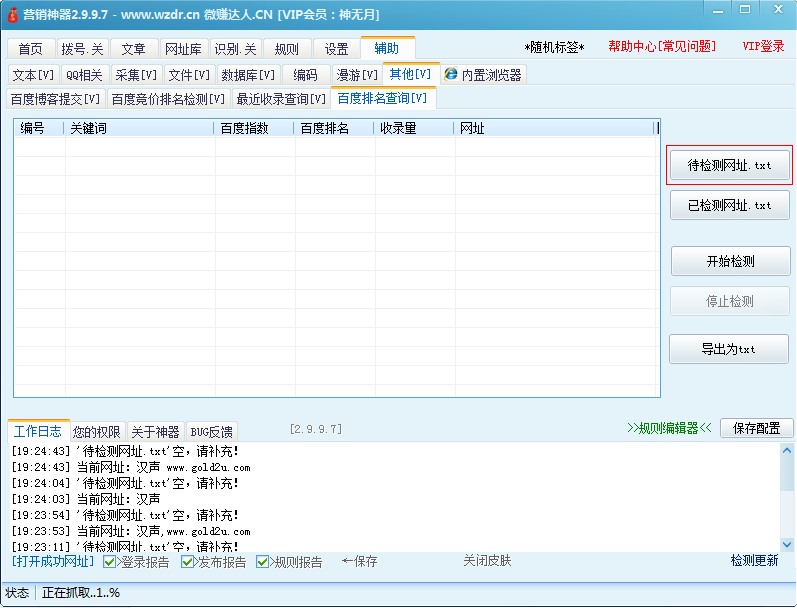Click the ←保存 link
The image size is (797, 608).
coord(359,561)
